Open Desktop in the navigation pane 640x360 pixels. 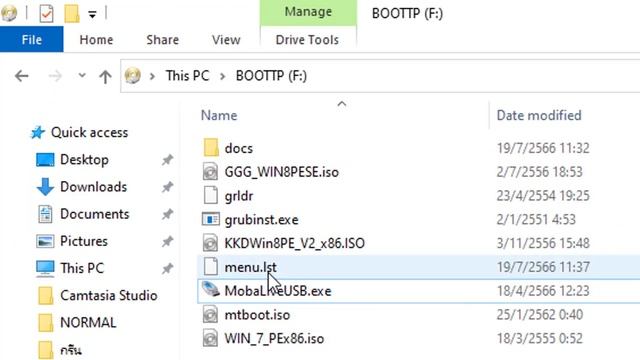pos(84,159)
